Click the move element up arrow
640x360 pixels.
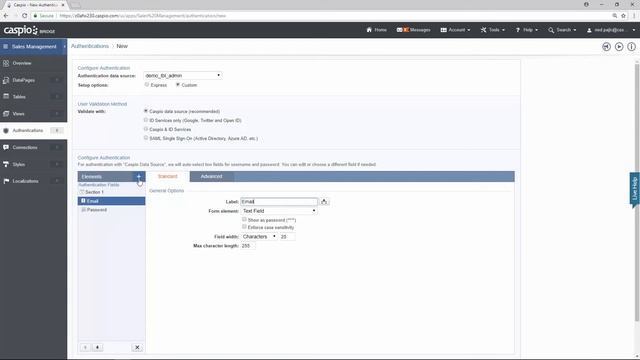click(85, 347)
